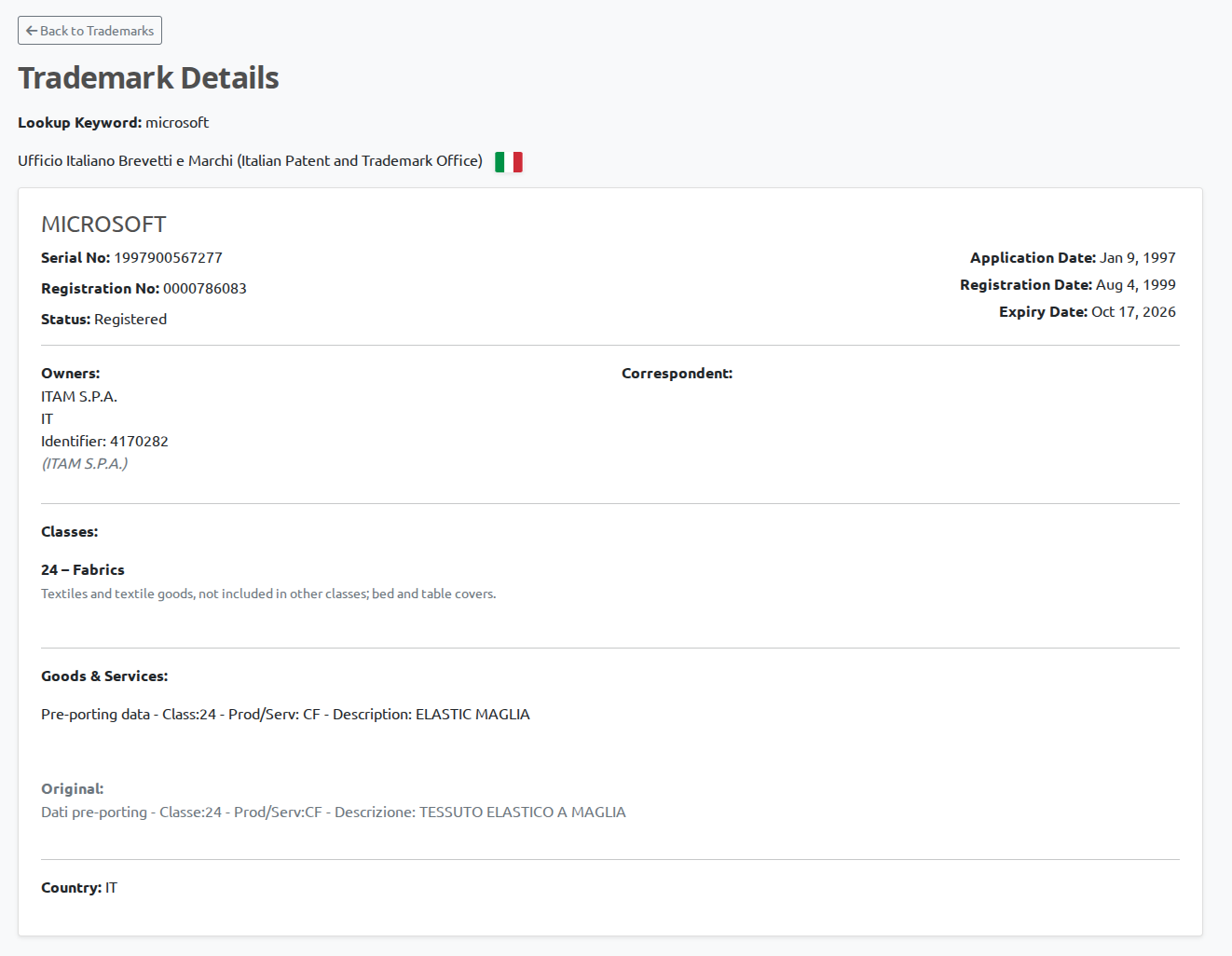Select owner name ITAM S.P.A.
Viewport: 1232px width, 956px height.
pos(79,397)
